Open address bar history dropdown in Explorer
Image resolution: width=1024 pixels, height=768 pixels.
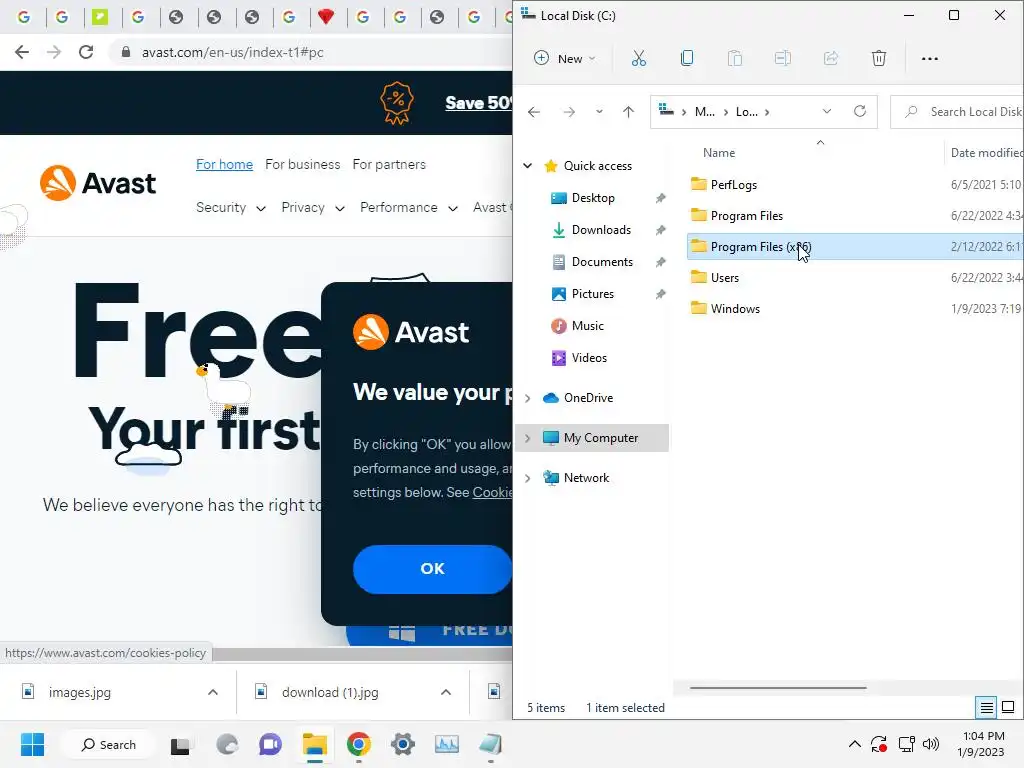[827, 112]
